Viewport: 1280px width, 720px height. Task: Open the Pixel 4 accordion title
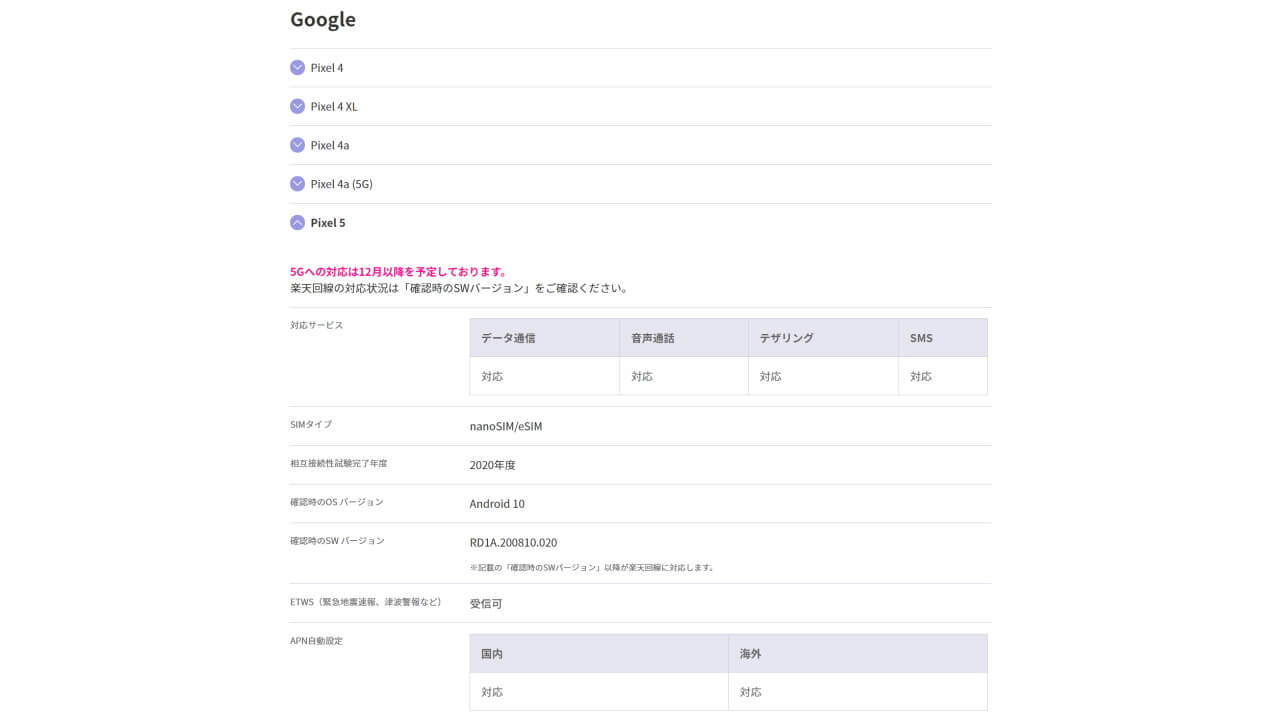tap(327, 68)
